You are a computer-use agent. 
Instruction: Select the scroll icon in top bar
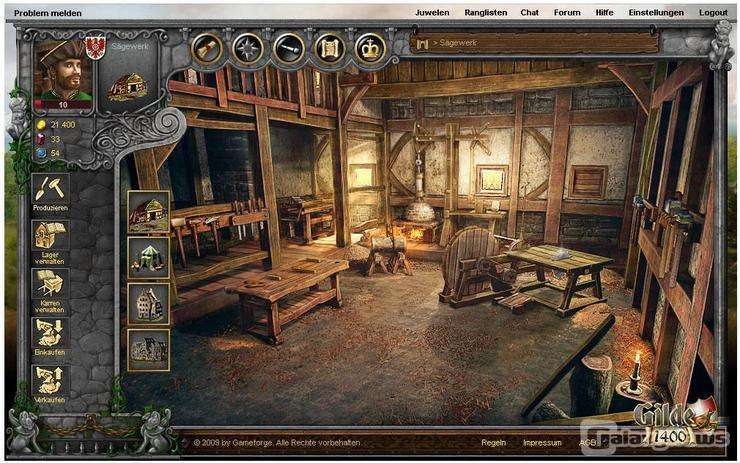tap(329, 47)
